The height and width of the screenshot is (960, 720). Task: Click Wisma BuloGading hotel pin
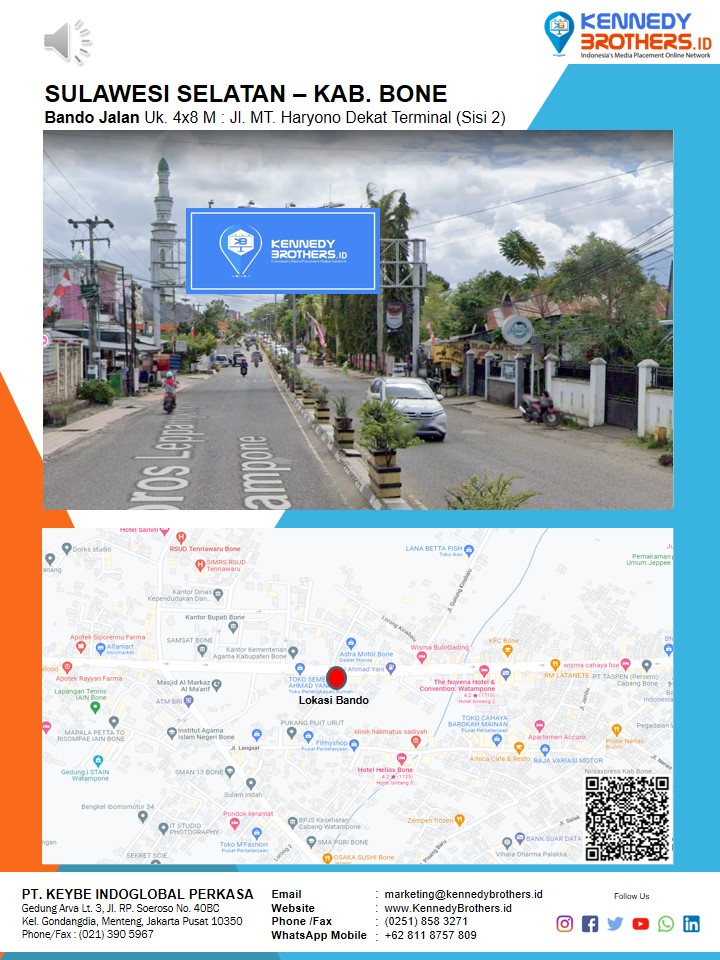tap(421, 657)
